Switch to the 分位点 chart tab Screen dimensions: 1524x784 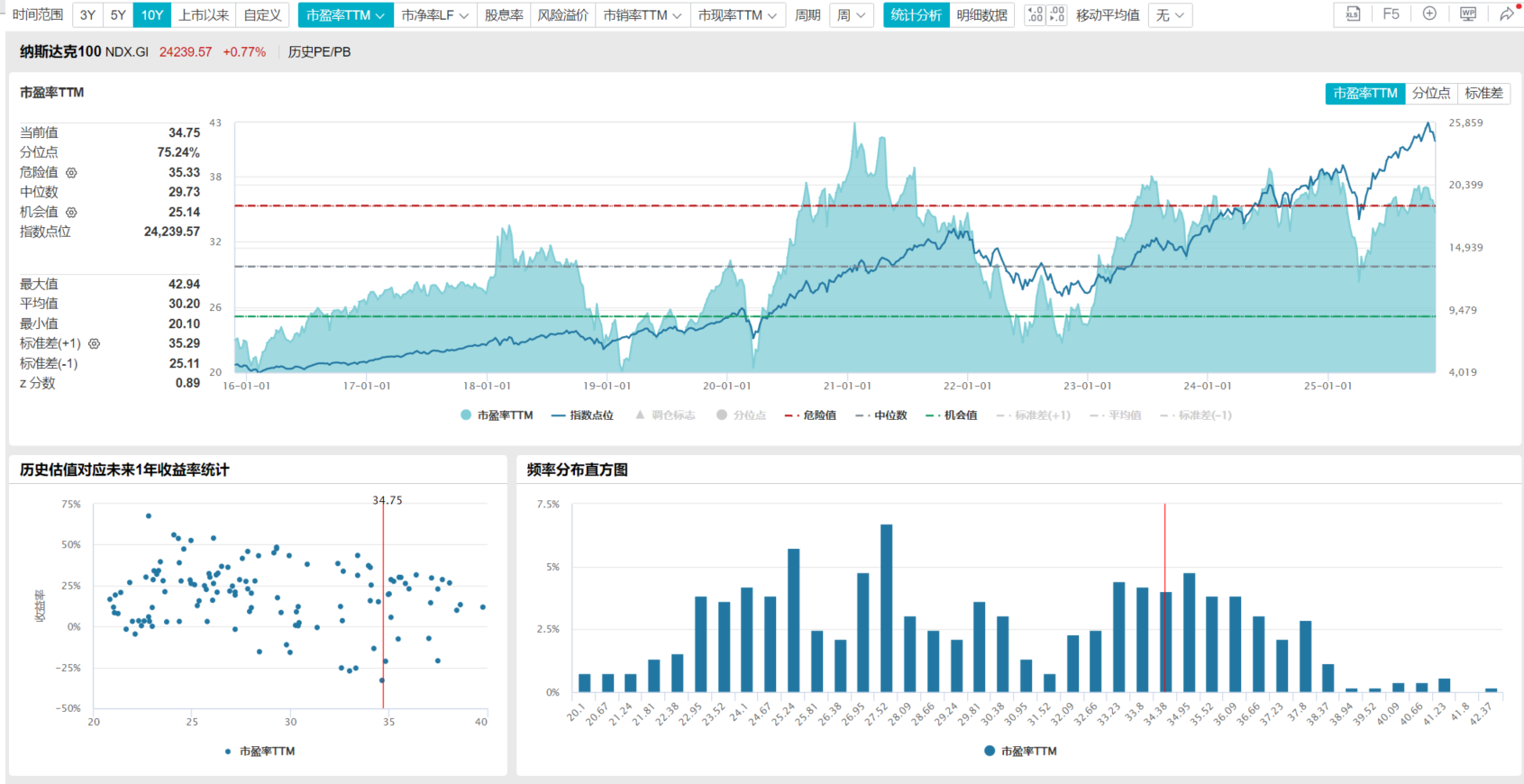[1431, 93]
